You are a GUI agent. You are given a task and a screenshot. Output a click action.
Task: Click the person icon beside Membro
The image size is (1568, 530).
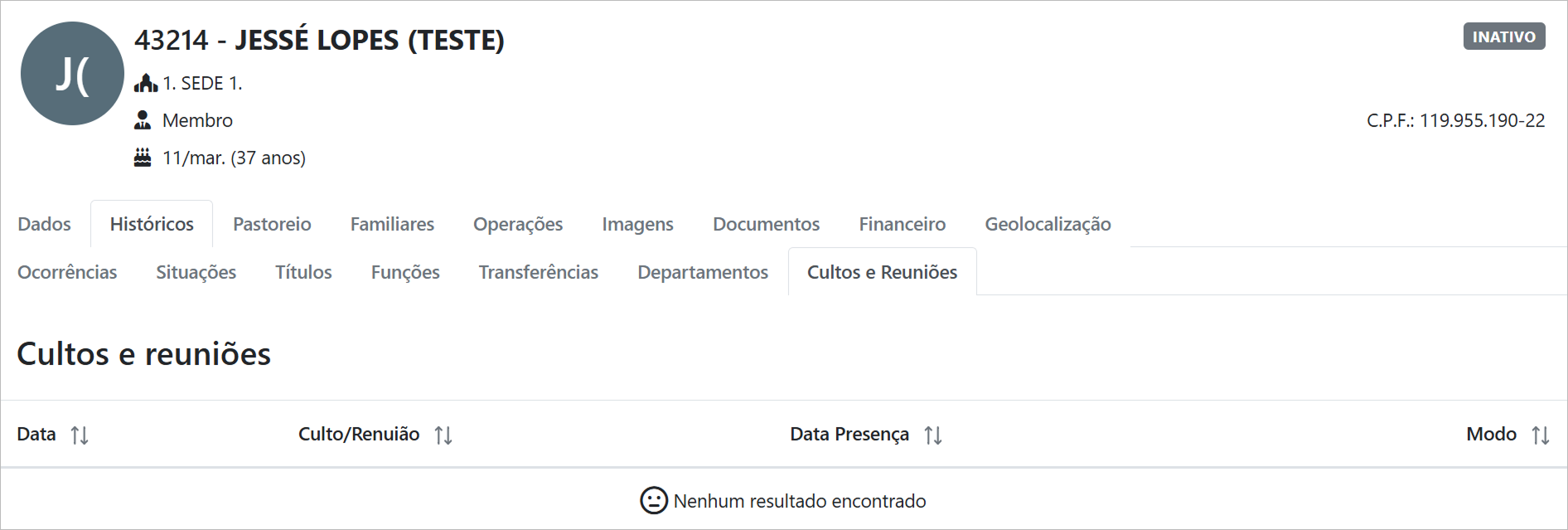[x=143, y=120]
